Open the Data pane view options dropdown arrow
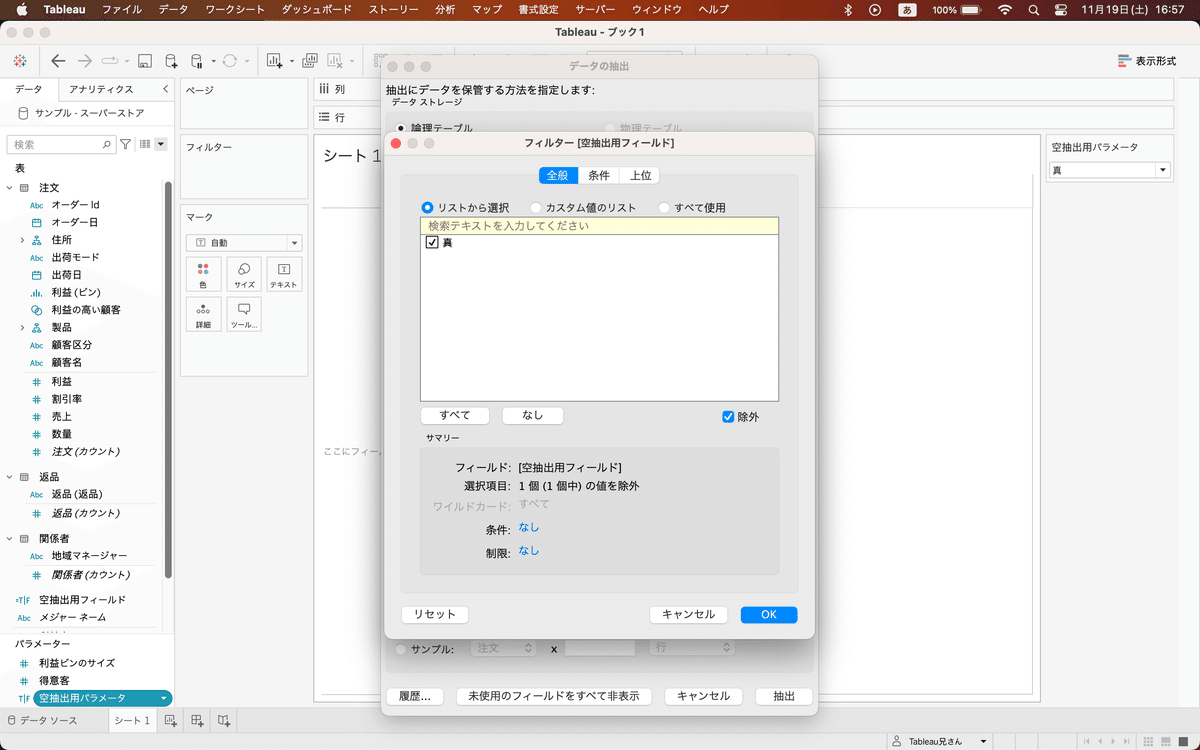The width and height of the screenshot is (1200, 750). click(x=160, y=145)
